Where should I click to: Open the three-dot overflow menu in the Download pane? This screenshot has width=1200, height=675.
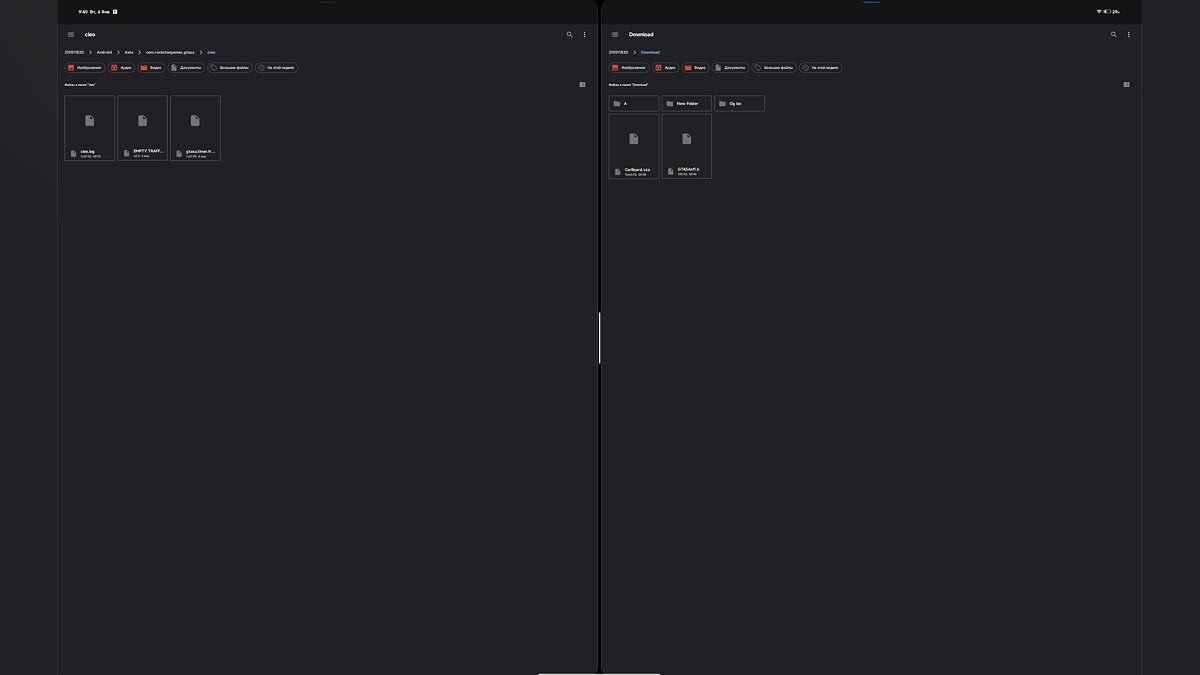click(1129, 35)
